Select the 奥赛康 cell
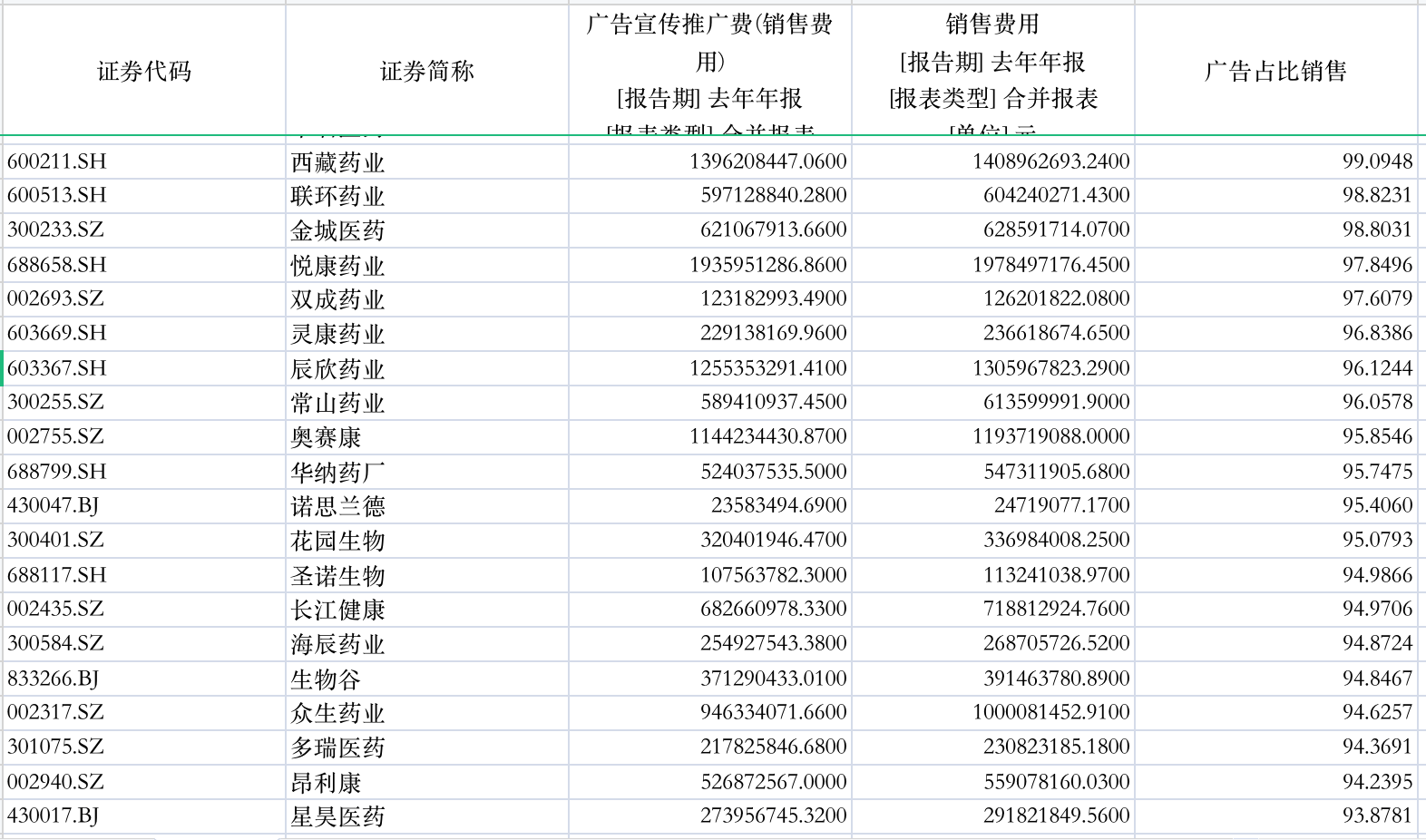The width and height of the screenshot is (1426, 840). 426,436
